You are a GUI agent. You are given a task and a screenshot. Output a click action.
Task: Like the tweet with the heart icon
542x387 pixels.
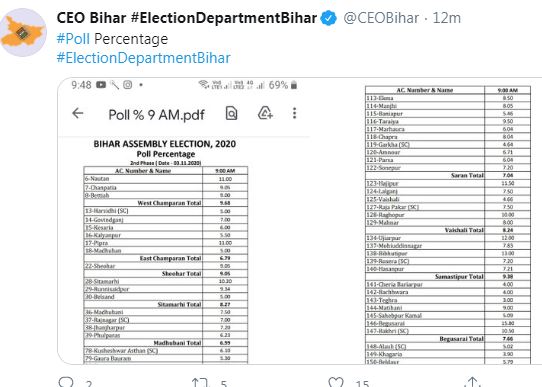pyautogui.click(x=336, y=383)
